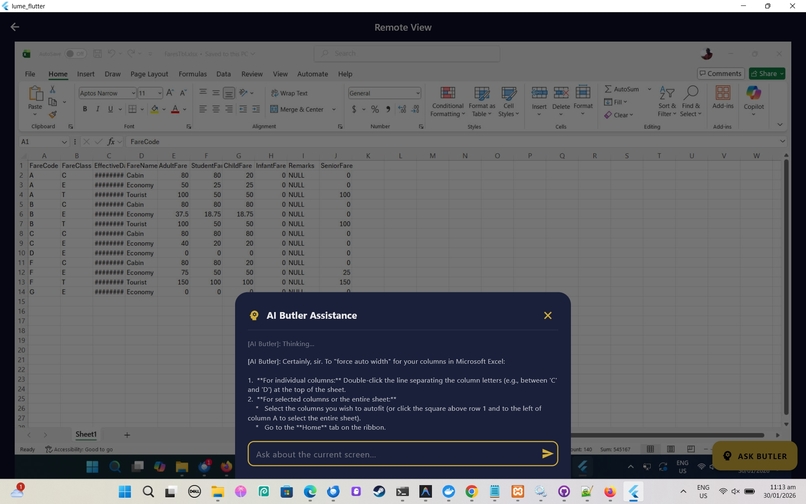Image resolution: width=806 pixels, height=504 pixels.
Task: Open the Fill Color dropdown arrow
Action: point(164,109)
